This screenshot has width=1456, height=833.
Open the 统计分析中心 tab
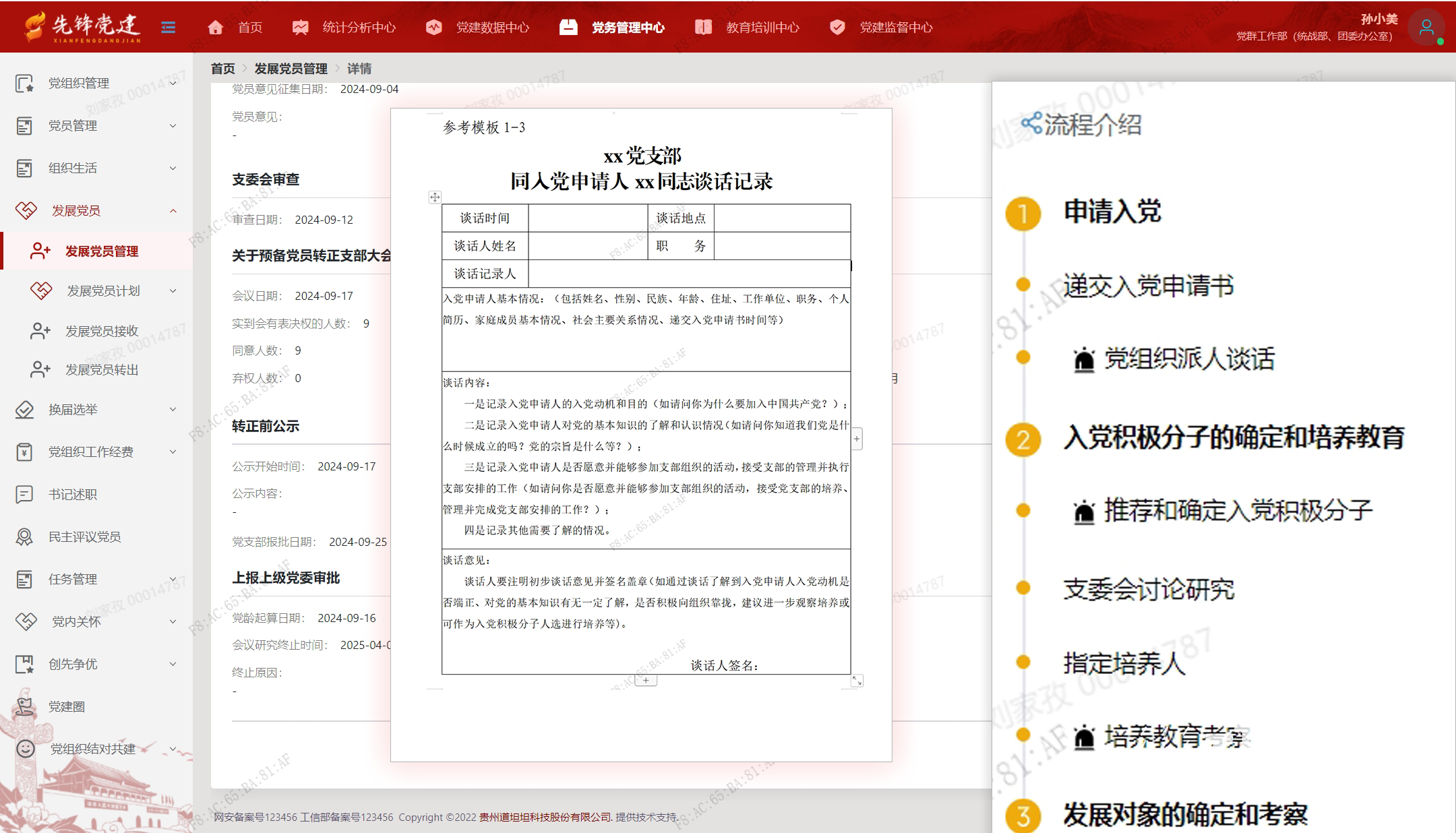(x=359, y=28)
